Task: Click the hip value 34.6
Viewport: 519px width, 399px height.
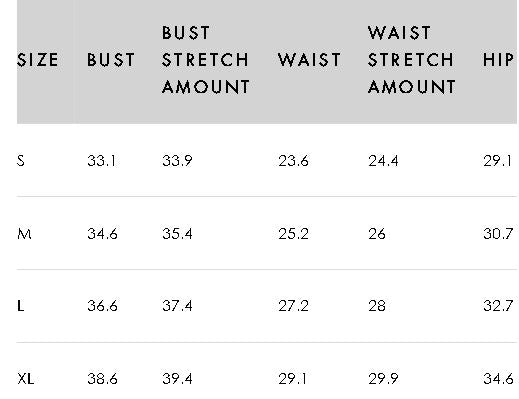Action: [498, 379]
